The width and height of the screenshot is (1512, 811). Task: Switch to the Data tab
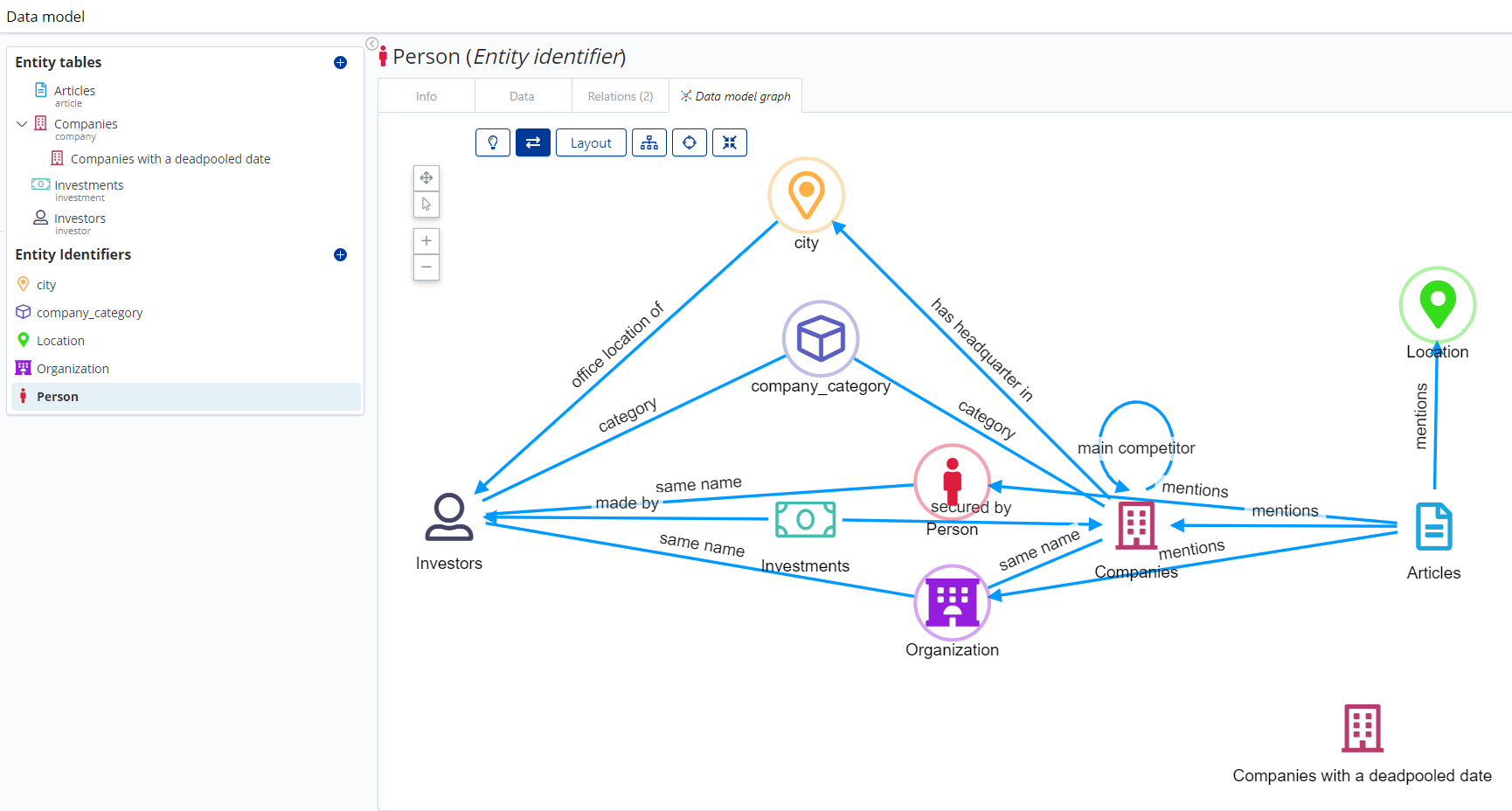pos(522,95)
